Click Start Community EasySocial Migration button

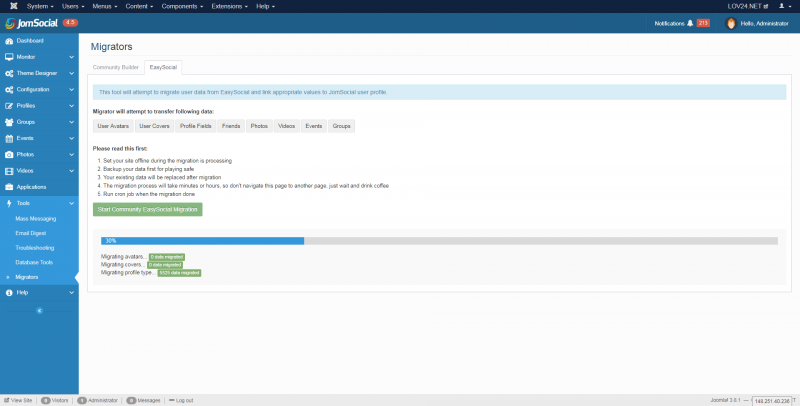147,210
